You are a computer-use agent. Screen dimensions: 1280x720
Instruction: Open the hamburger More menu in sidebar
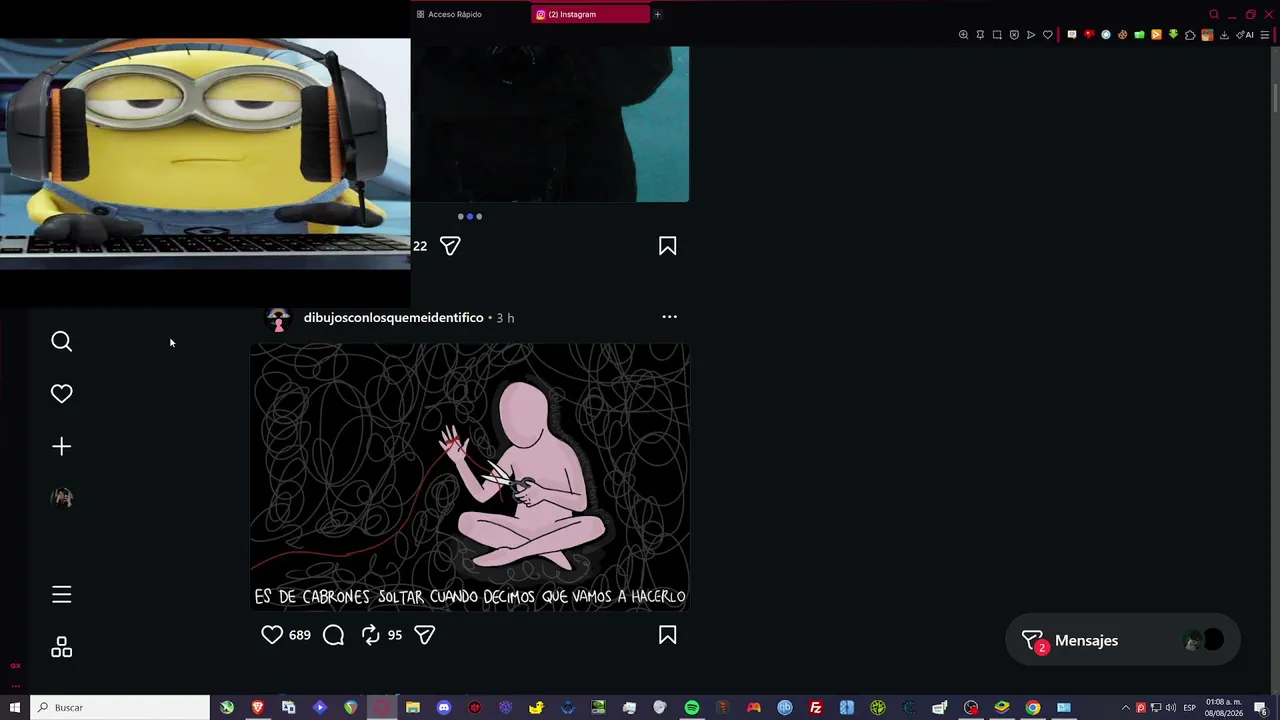[61, 595]
